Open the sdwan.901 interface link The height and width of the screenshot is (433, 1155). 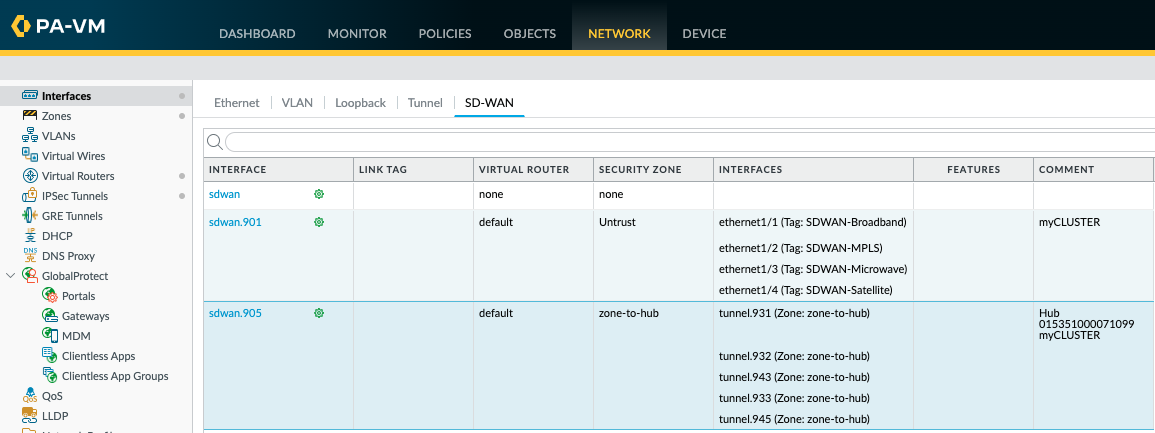tap(235, 222)
